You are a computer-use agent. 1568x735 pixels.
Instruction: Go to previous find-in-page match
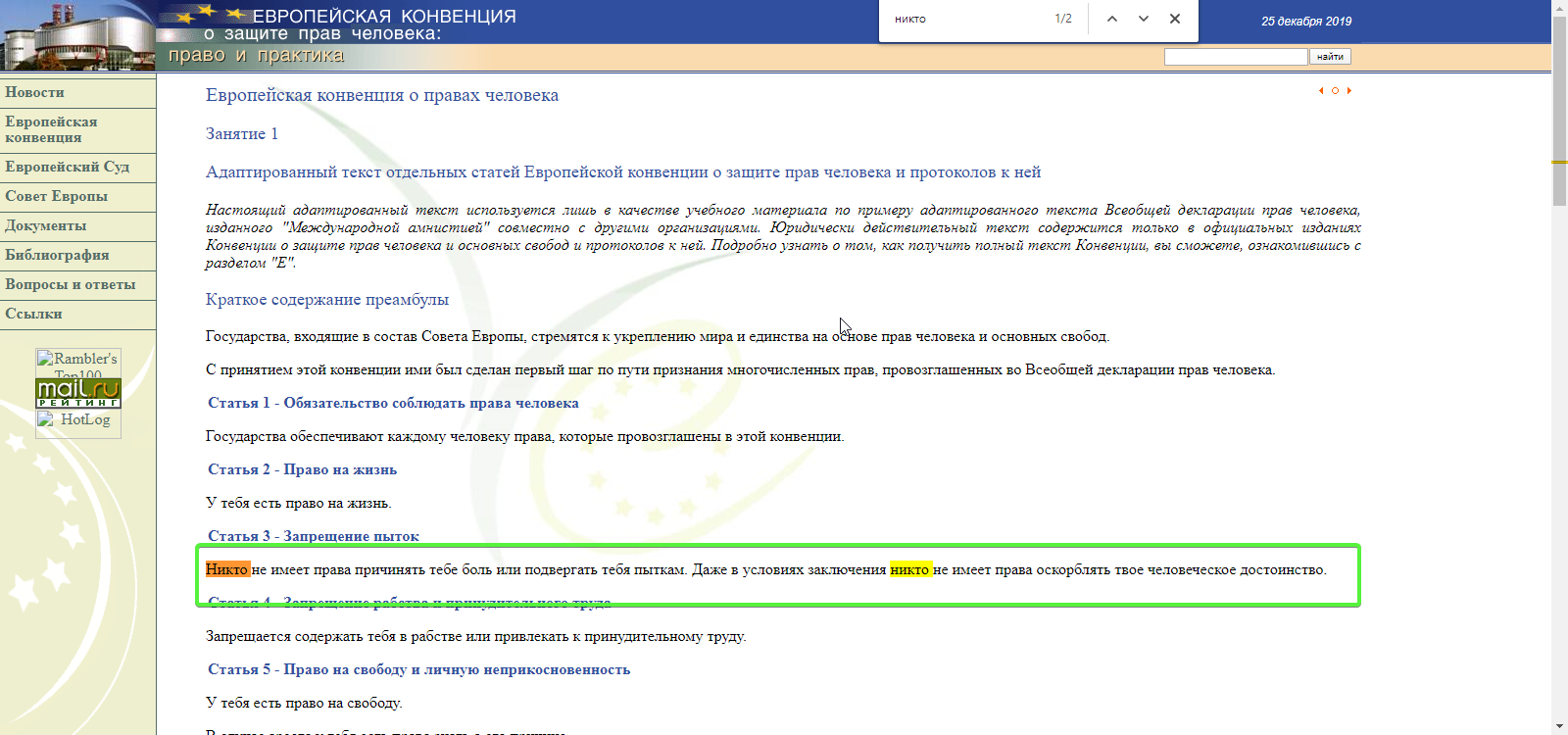click(x=1112, y=19)
